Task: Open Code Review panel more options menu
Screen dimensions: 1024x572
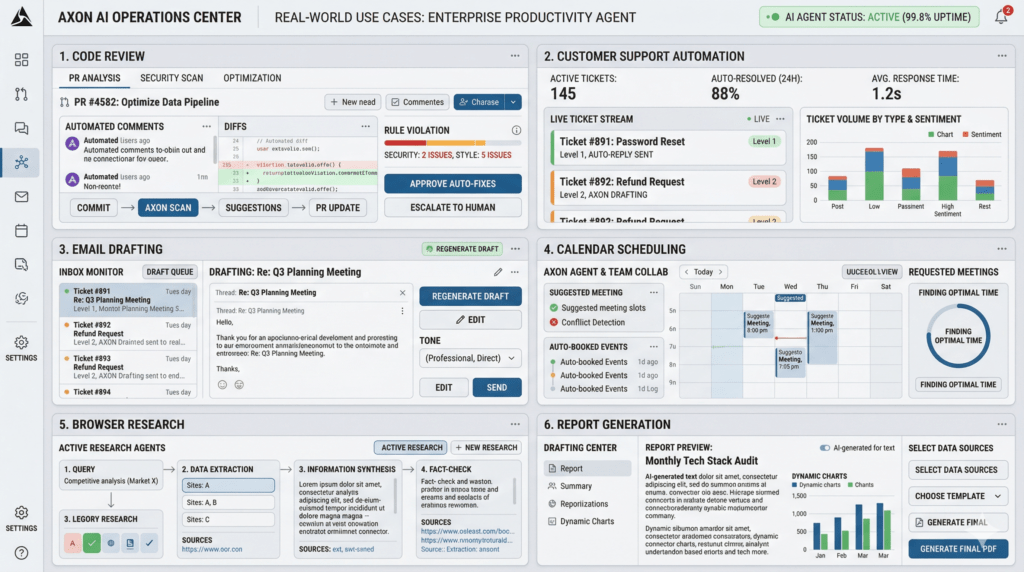Action: [x=515, y=56]
